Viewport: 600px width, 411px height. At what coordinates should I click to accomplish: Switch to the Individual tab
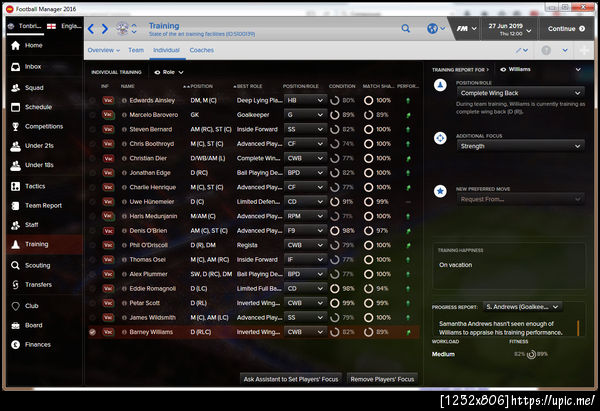[166, 50]
